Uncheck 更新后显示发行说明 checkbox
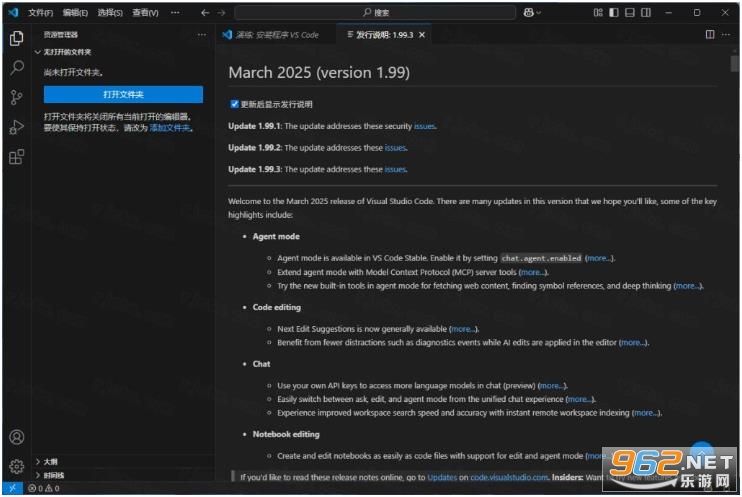742x497 pixels. pyautogui.click(x=234, y=104)
